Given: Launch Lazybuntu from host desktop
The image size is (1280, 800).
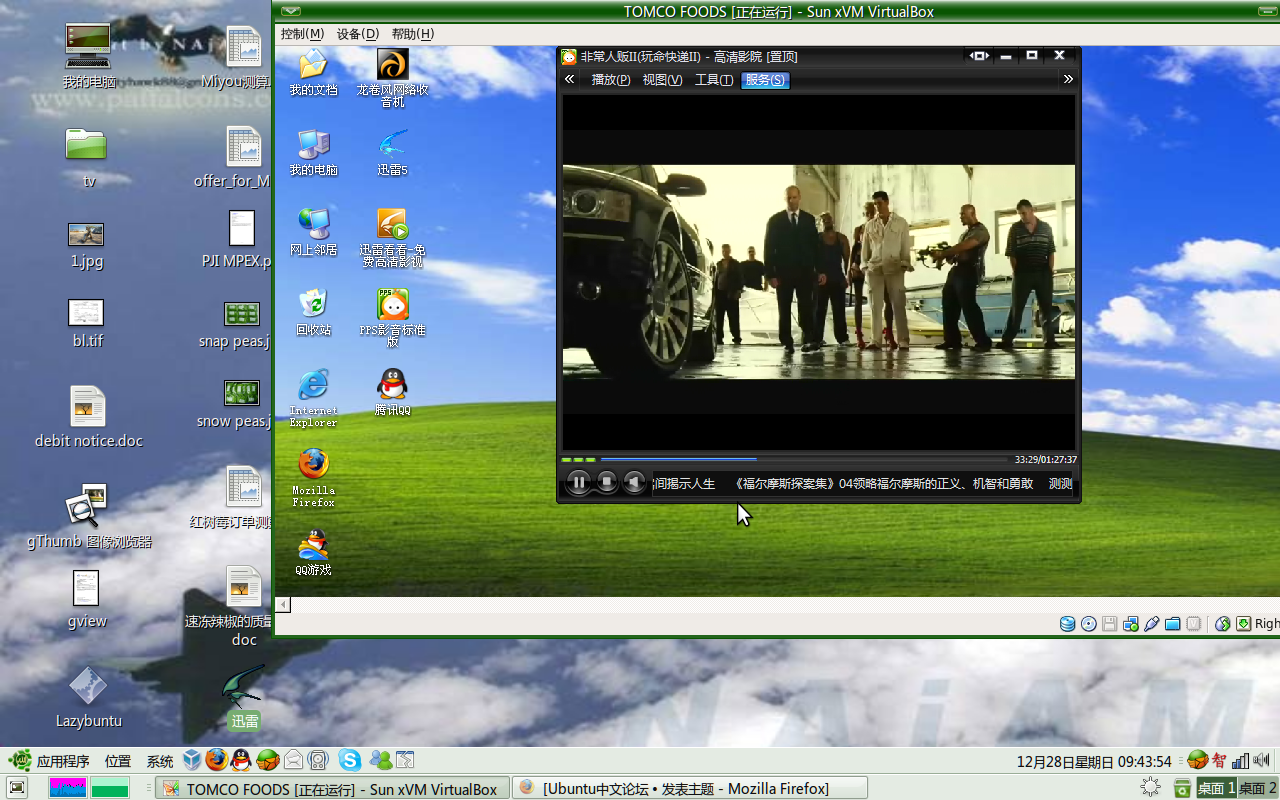Looking at the screenshot, I should tap(88, 697).
